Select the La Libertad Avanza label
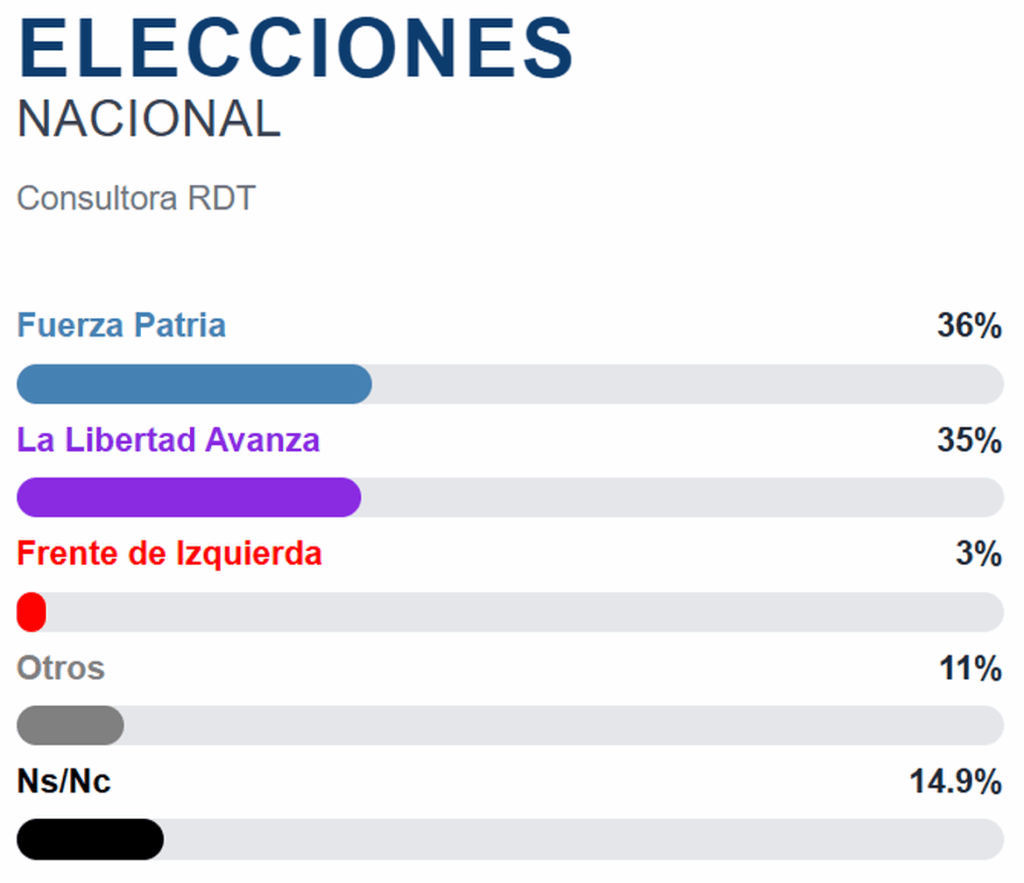 click(168, 439)
